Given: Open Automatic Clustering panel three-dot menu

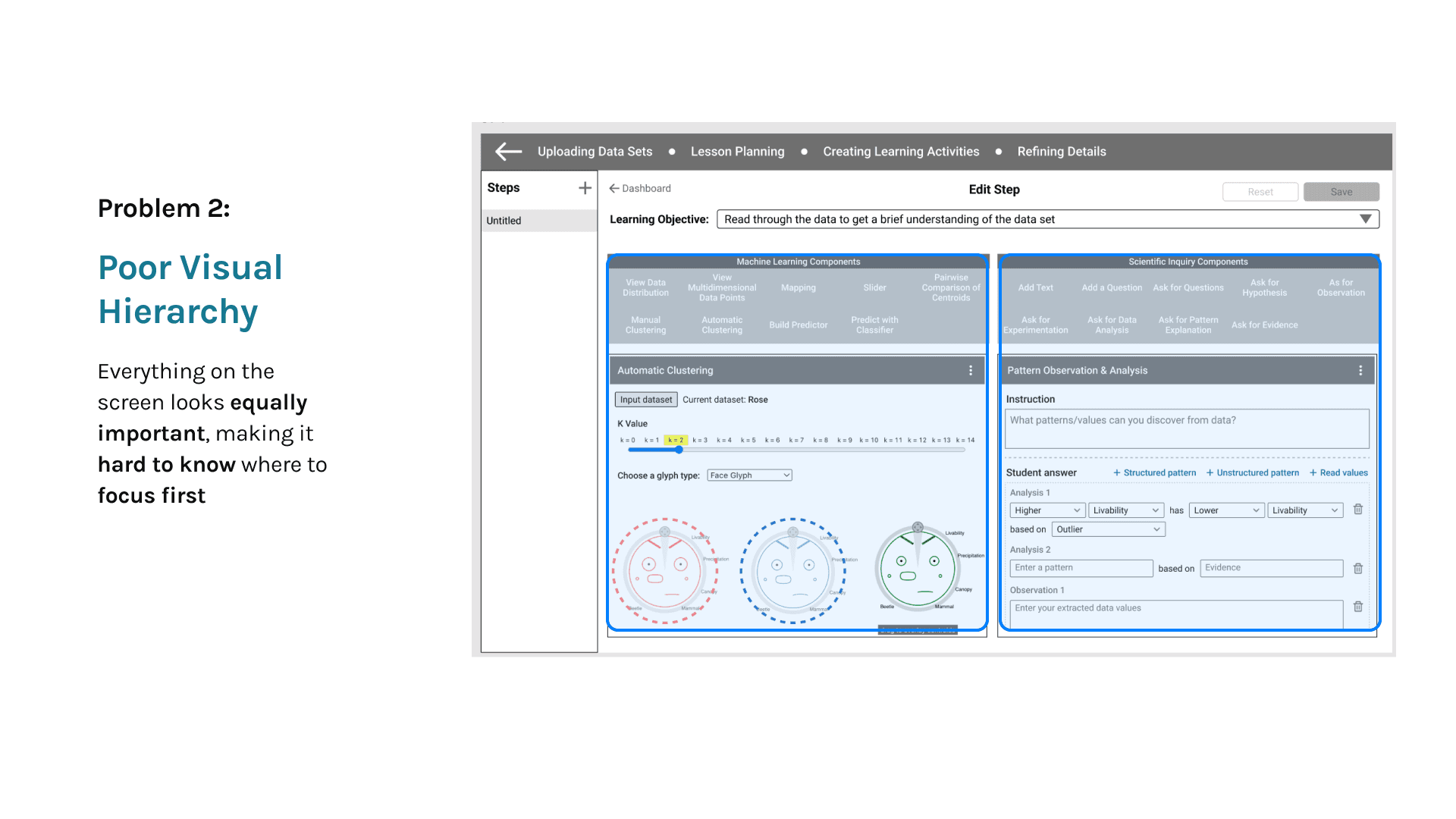Looking at the screenshot, I should (970, 371).
